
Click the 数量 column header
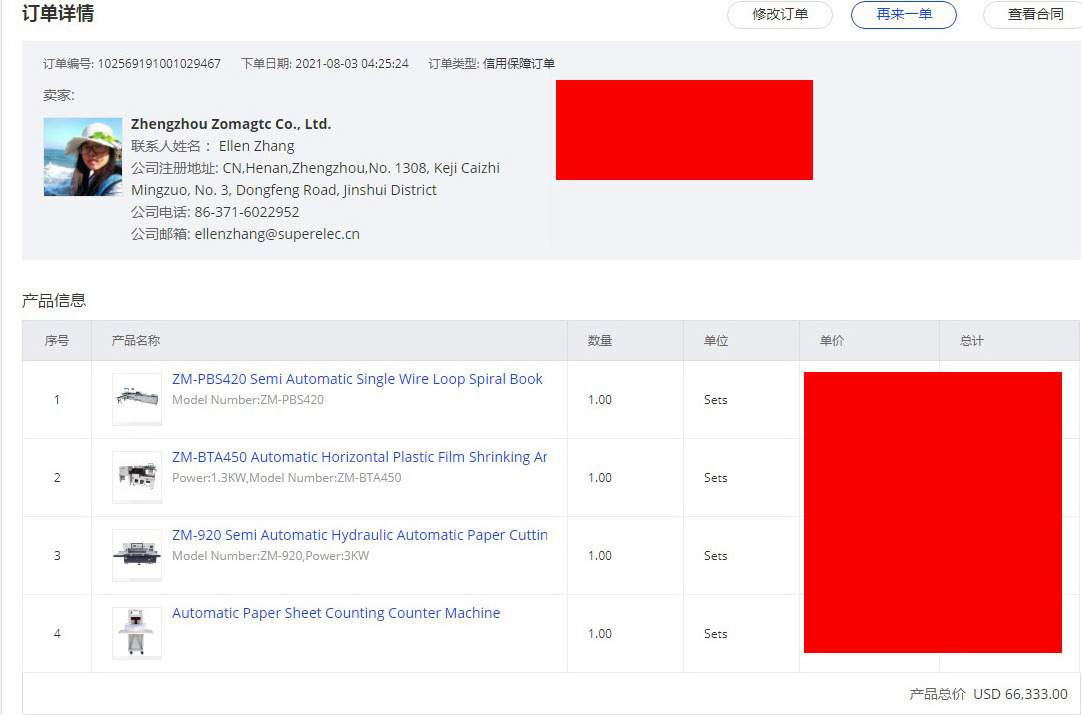click(x=600, y=341)
